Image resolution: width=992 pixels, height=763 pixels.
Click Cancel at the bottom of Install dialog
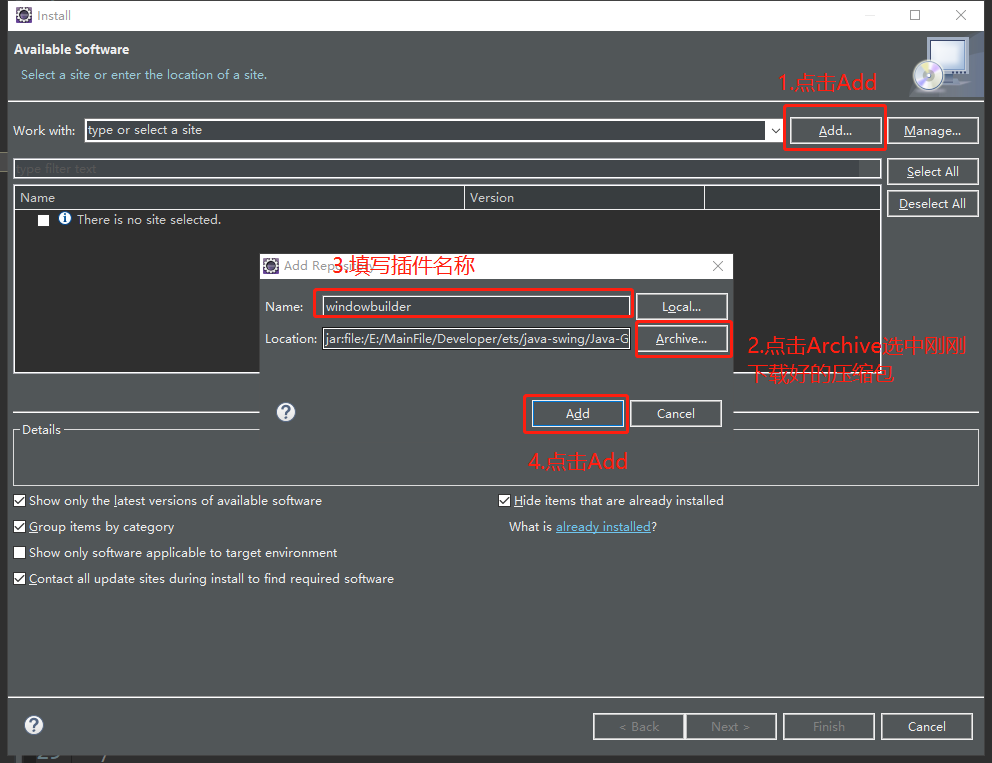(x=927, y=726)
